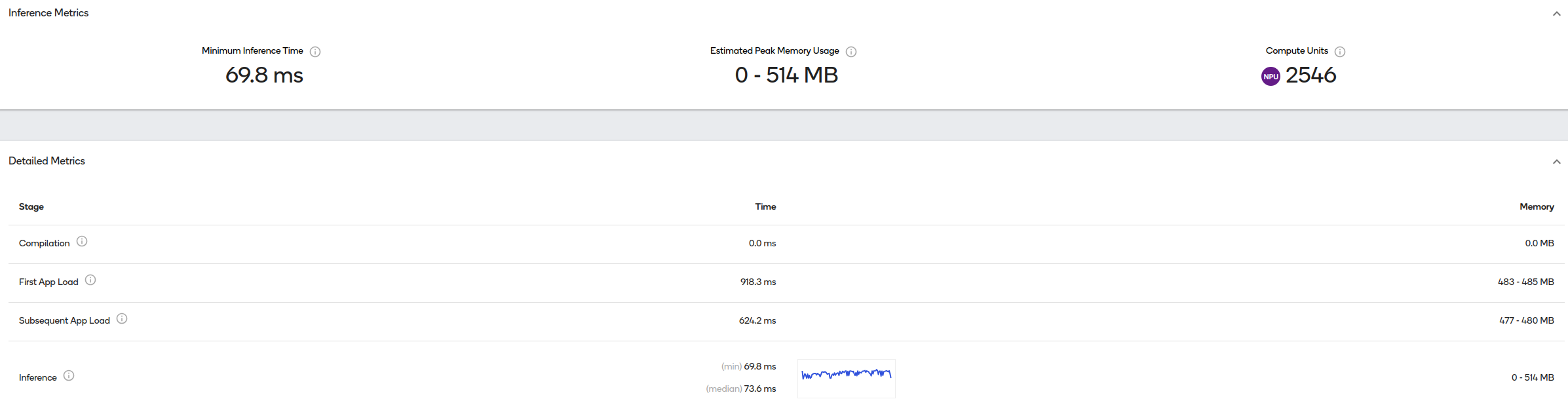Click the Subsequent App Load row label
The height and width of the screenshot is (418, 1568).
tap(64, 320)
